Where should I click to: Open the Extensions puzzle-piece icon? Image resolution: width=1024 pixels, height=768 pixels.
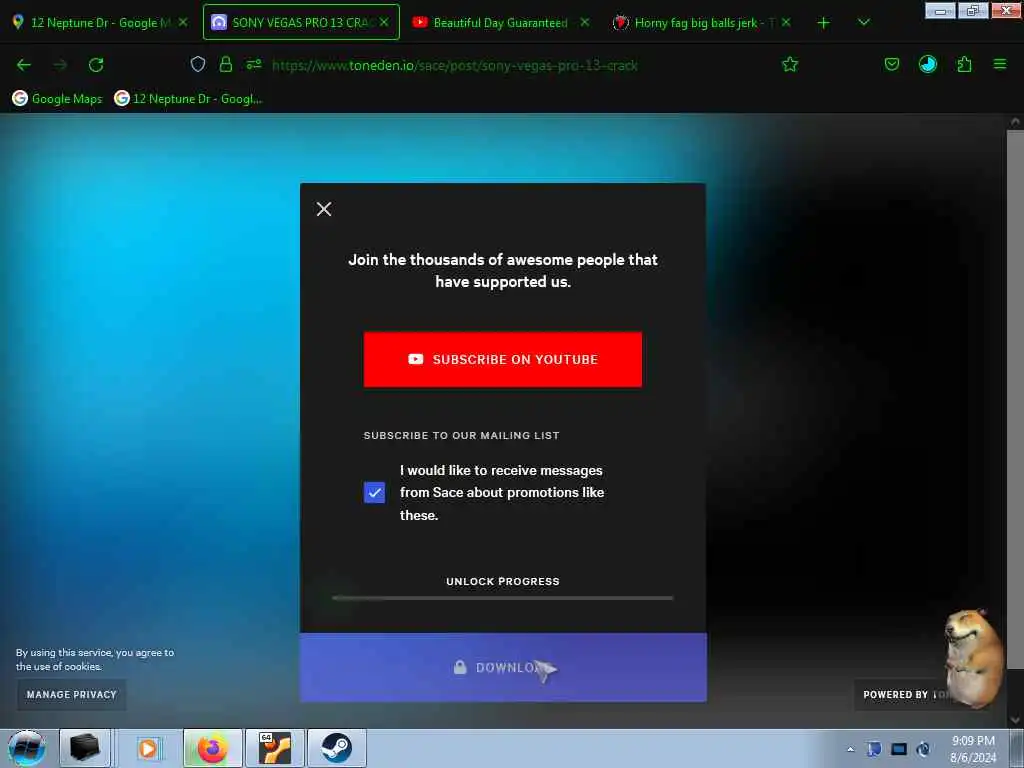pos(965,64)
